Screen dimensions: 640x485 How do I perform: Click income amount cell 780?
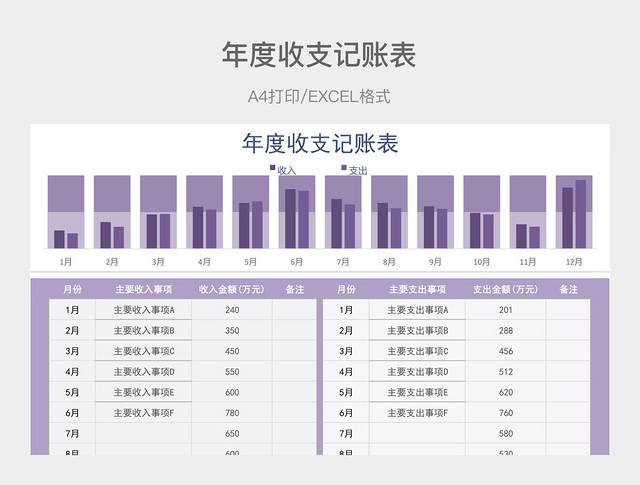coord(232,413)
